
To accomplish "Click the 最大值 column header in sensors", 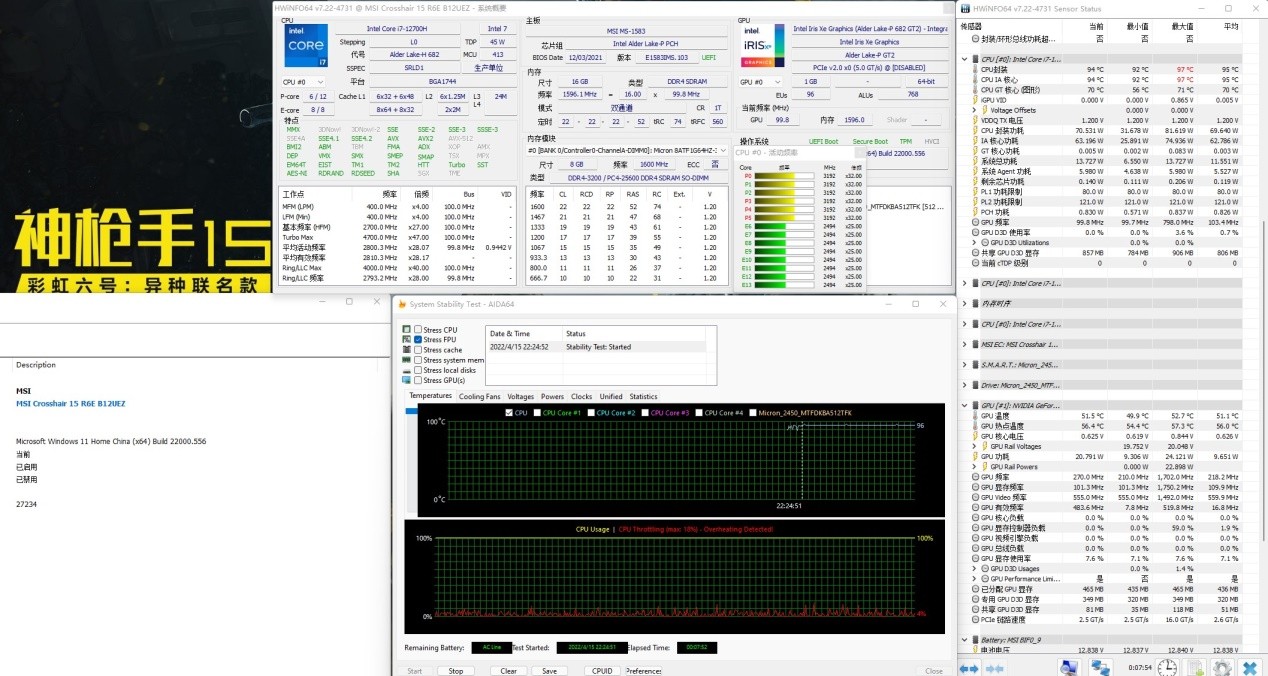I will 1181,26.
